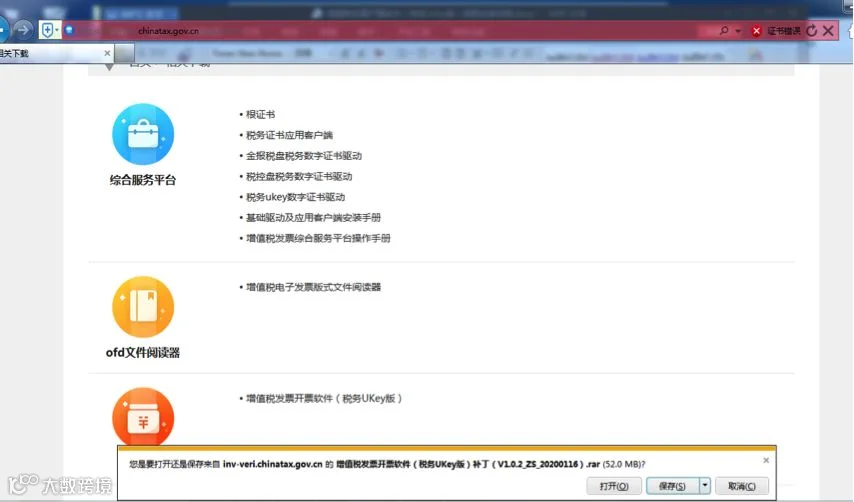Open the 税务证书应用客户端 link
Viewport: 854px width, 502px height.
[289, 135]
